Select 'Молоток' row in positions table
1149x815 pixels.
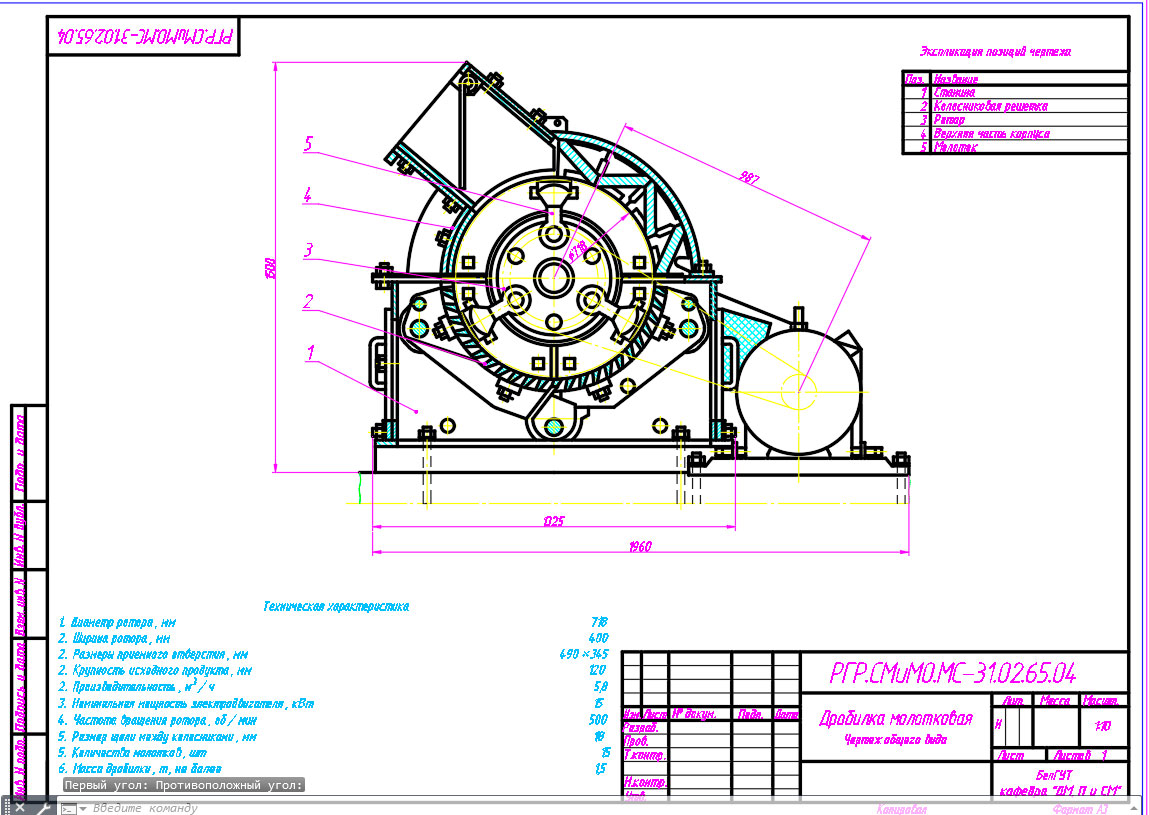[x=1015, y=147]
